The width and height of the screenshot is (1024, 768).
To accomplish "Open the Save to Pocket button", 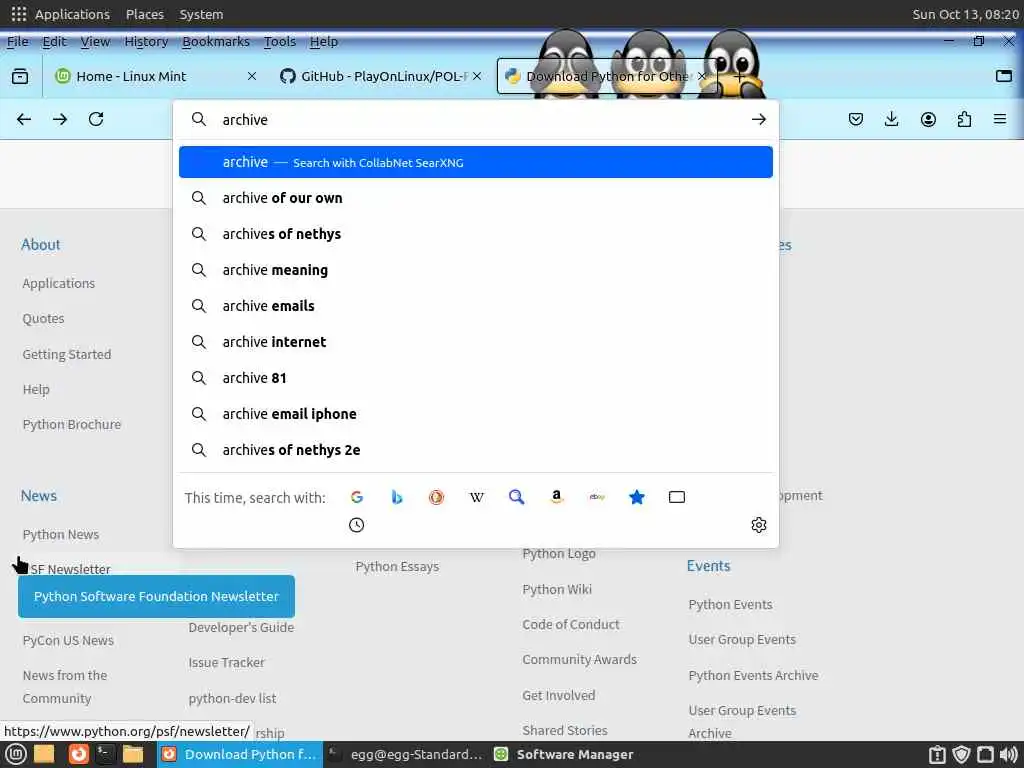I will pos(856,120).
